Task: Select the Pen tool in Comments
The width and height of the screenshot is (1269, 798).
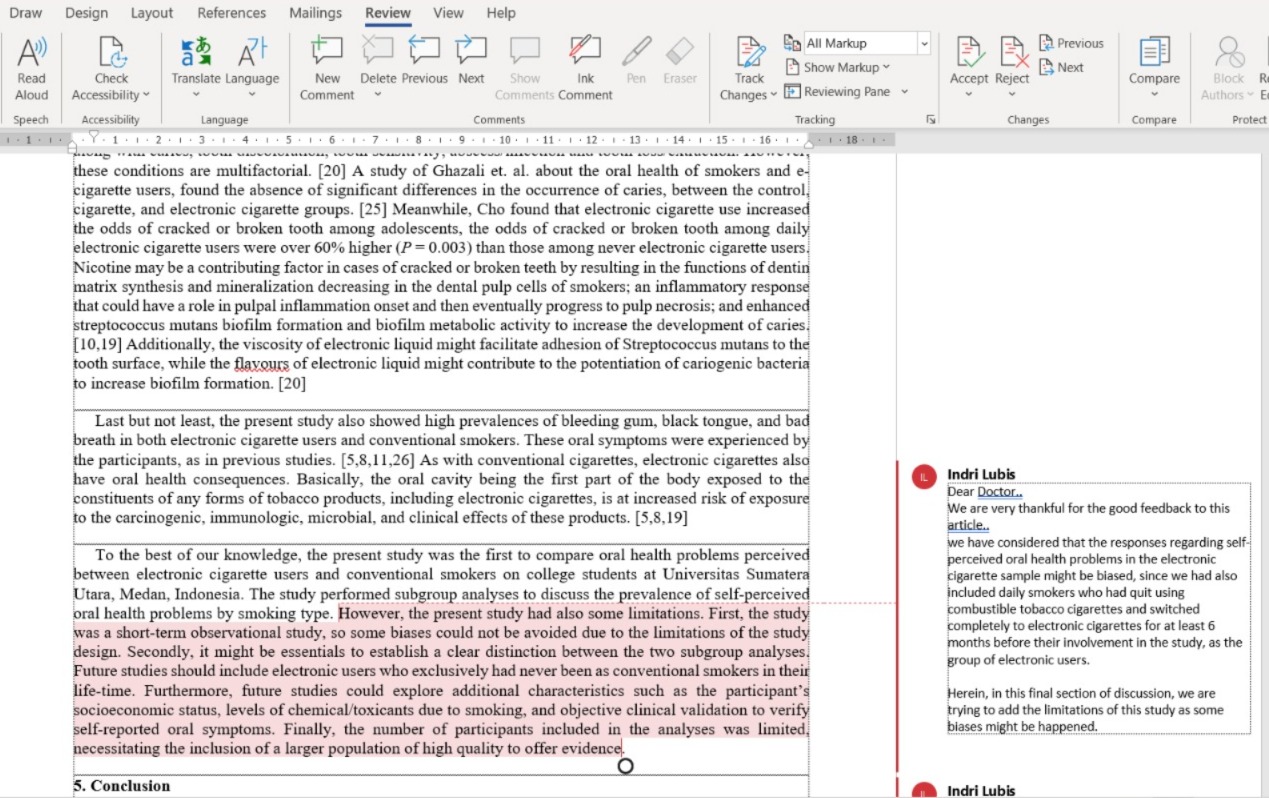Action: [636, 60]
